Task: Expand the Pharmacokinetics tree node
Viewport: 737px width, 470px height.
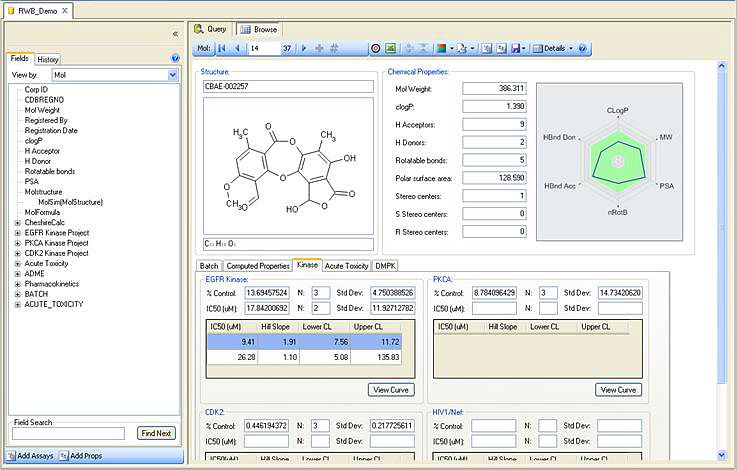Action: pos(17,284)
